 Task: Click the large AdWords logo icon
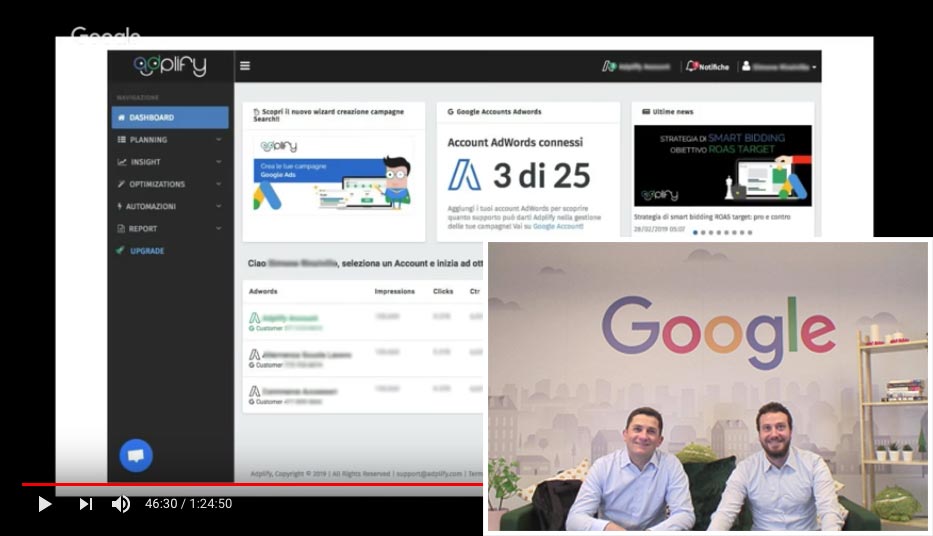[x=464, y=175]
